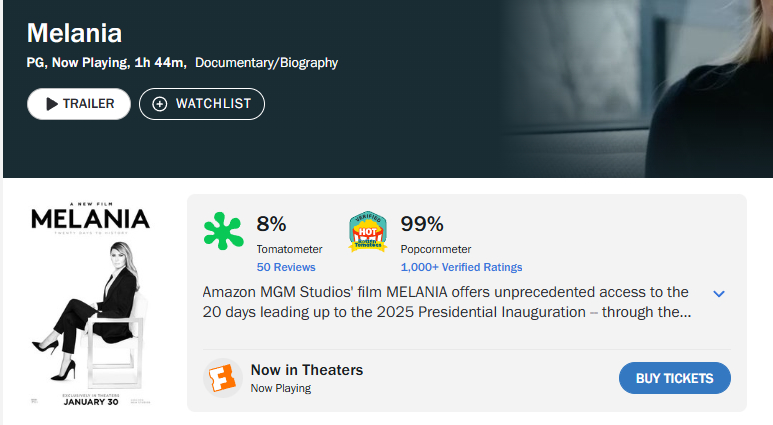773x425 pixels.
Task: Click the Melania title heading
Action: click(74, 33)
